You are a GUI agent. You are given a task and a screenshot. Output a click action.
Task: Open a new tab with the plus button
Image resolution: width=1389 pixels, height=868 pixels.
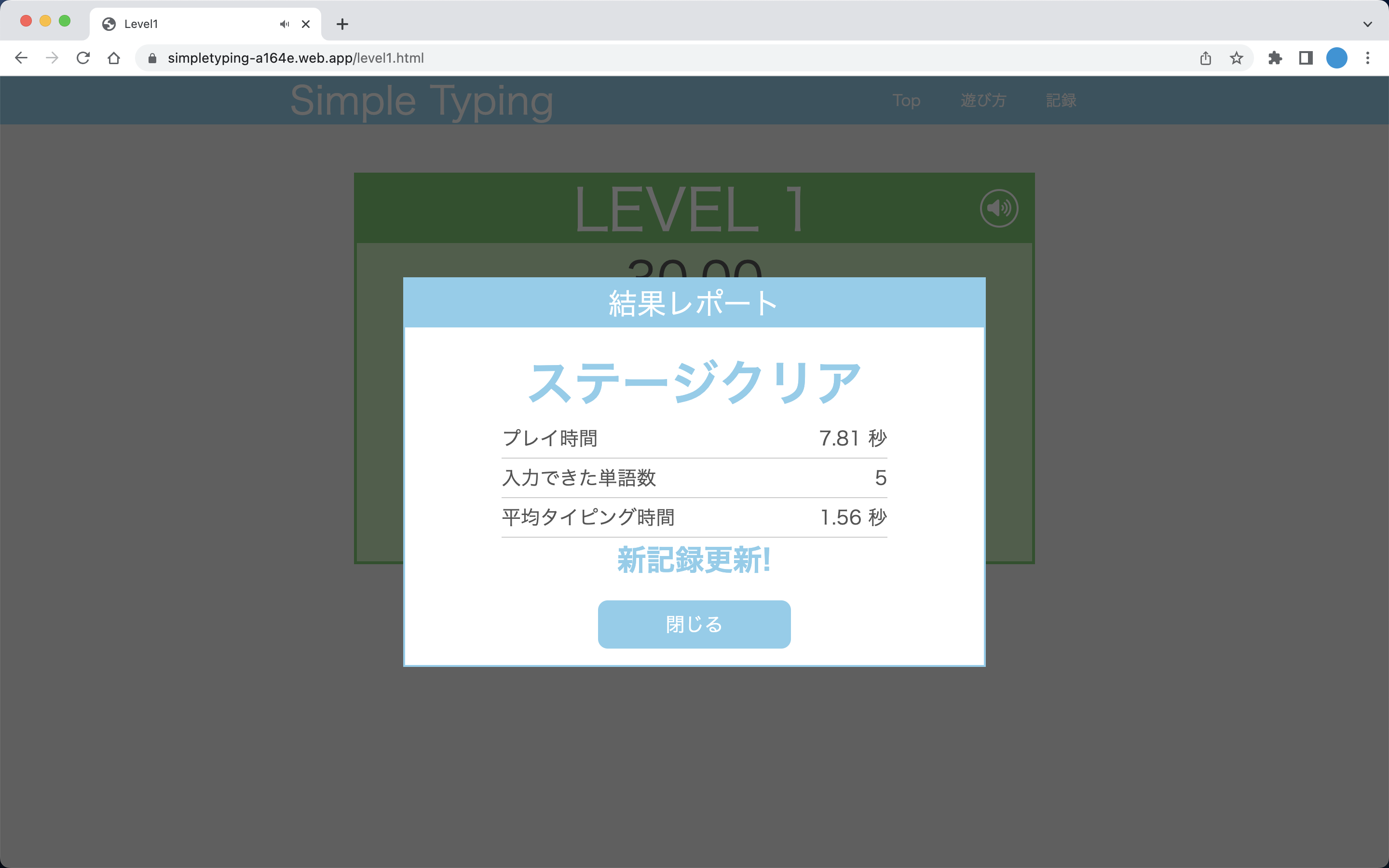pyautogui.click(x=342, y=24)
